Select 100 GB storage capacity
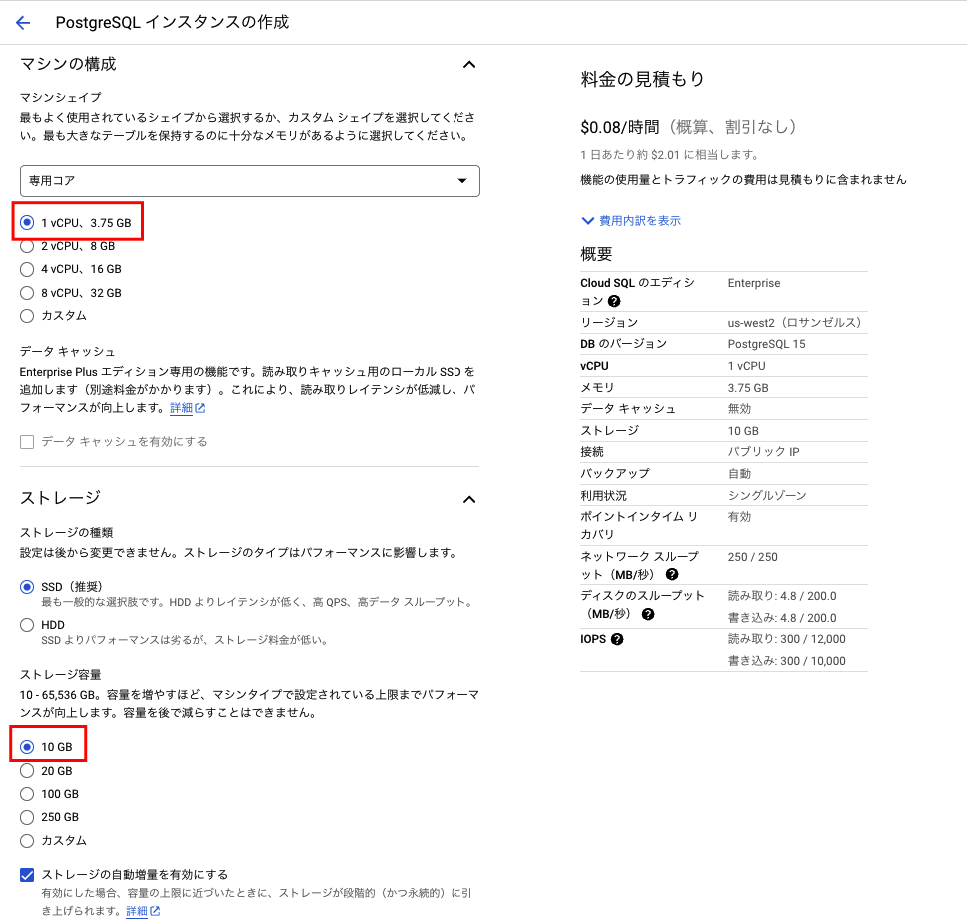 [x=29, y=793]
